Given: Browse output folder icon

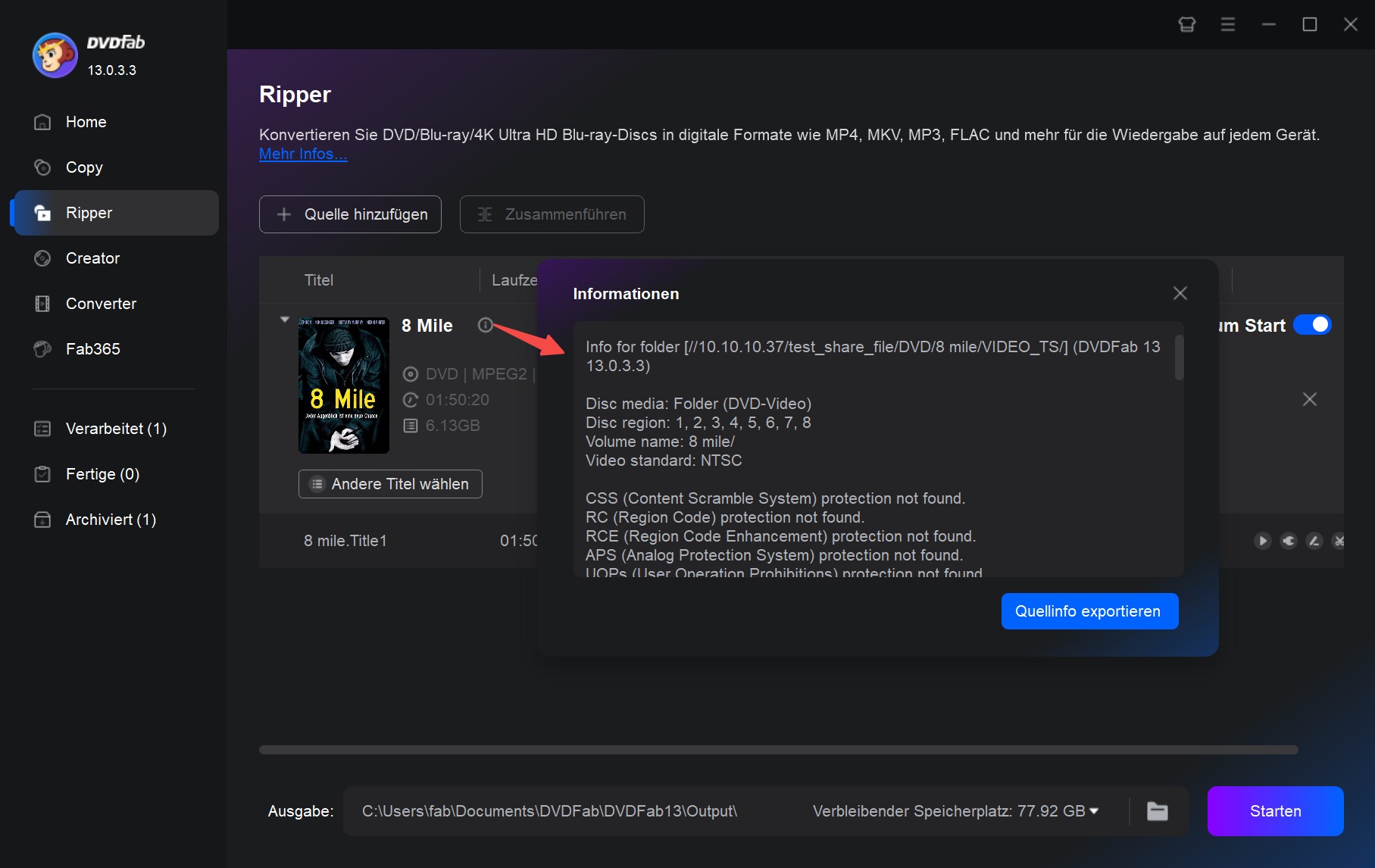Looking at the screenshot, I should pos(1158,811).
